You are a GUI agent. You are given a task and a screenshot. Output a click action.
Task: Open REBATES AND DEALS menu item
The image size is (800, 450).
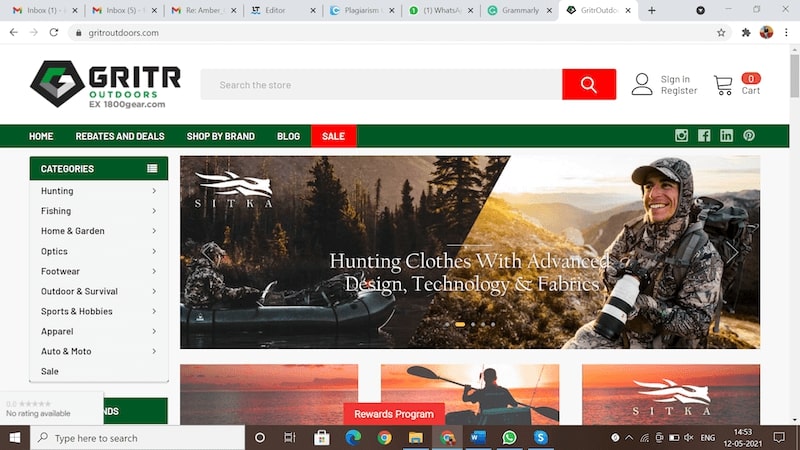point(120,136)
